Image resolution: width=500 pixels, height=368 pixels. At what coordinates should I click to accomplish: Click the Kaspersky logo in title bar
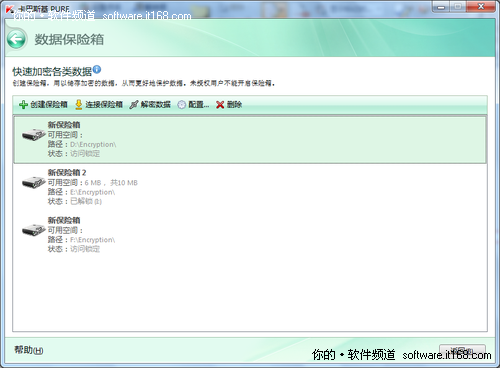point(10,9)
